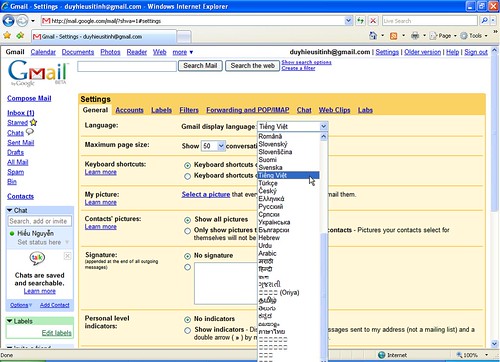Switch to the Labels settings tab
This screenshot has height=362, width=500.
tap(161, 110)
